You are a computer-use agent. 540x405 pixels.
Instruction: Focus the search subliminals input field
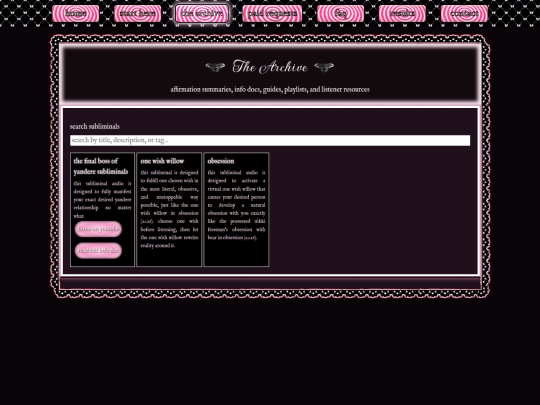click(270, 141)
